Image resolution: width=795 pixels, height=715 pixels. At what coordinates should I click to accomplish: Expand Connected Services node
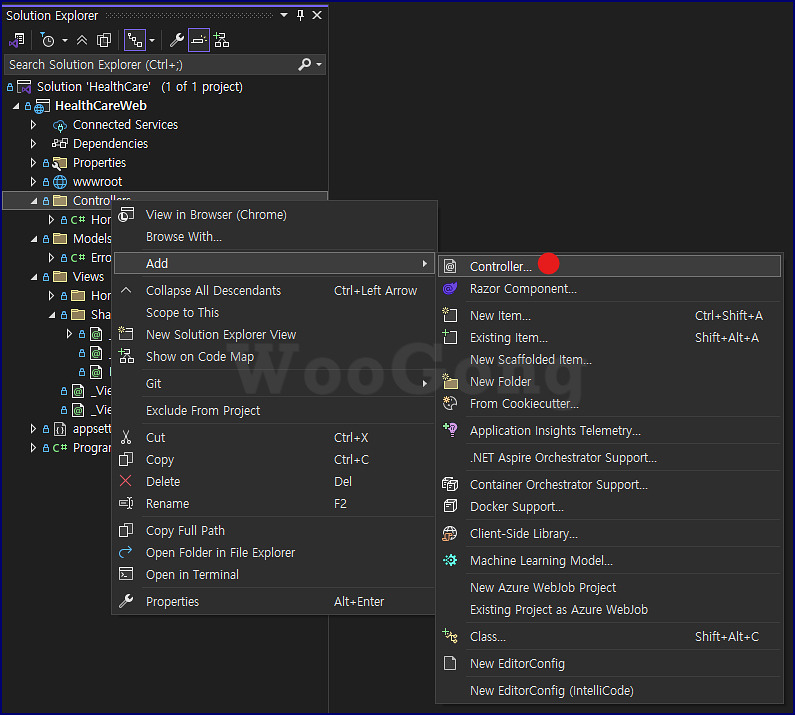(33, 125)
